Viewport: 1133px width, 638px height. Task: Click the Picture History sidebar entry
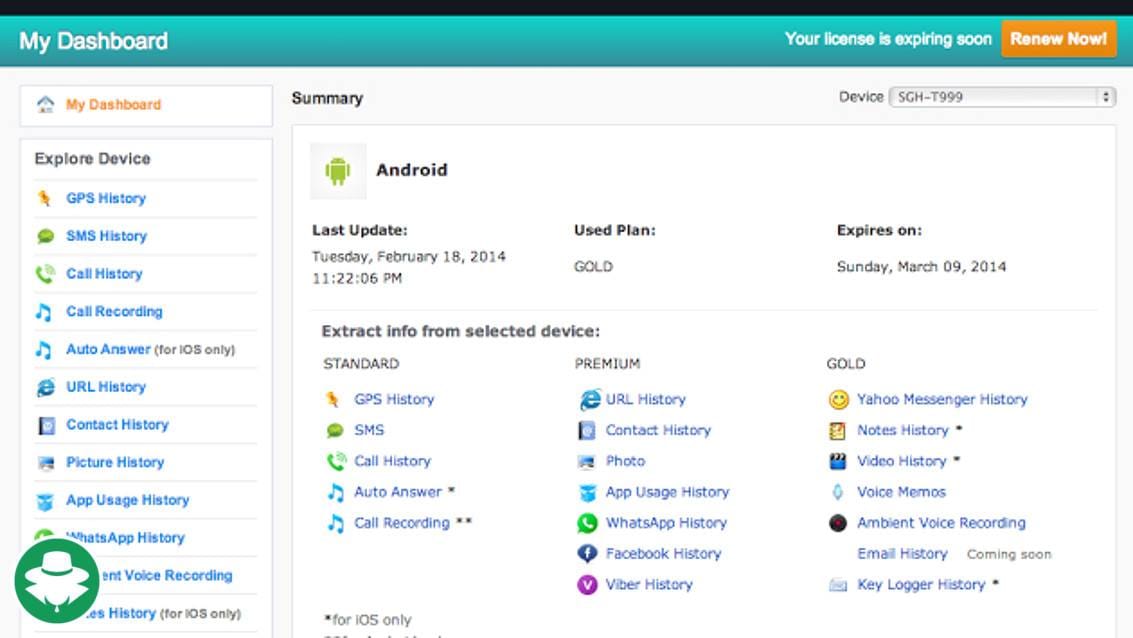pos(113,462)
